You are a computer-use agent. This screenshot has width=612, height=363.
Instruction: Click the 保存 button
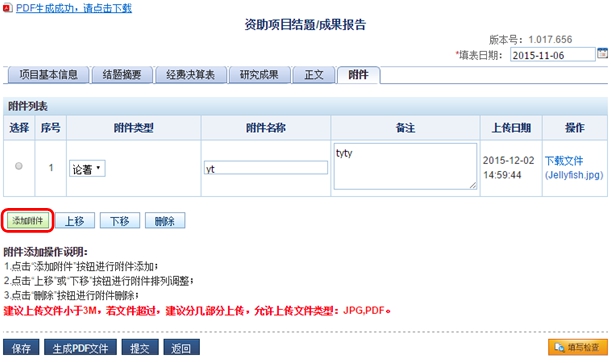[21, 347]
